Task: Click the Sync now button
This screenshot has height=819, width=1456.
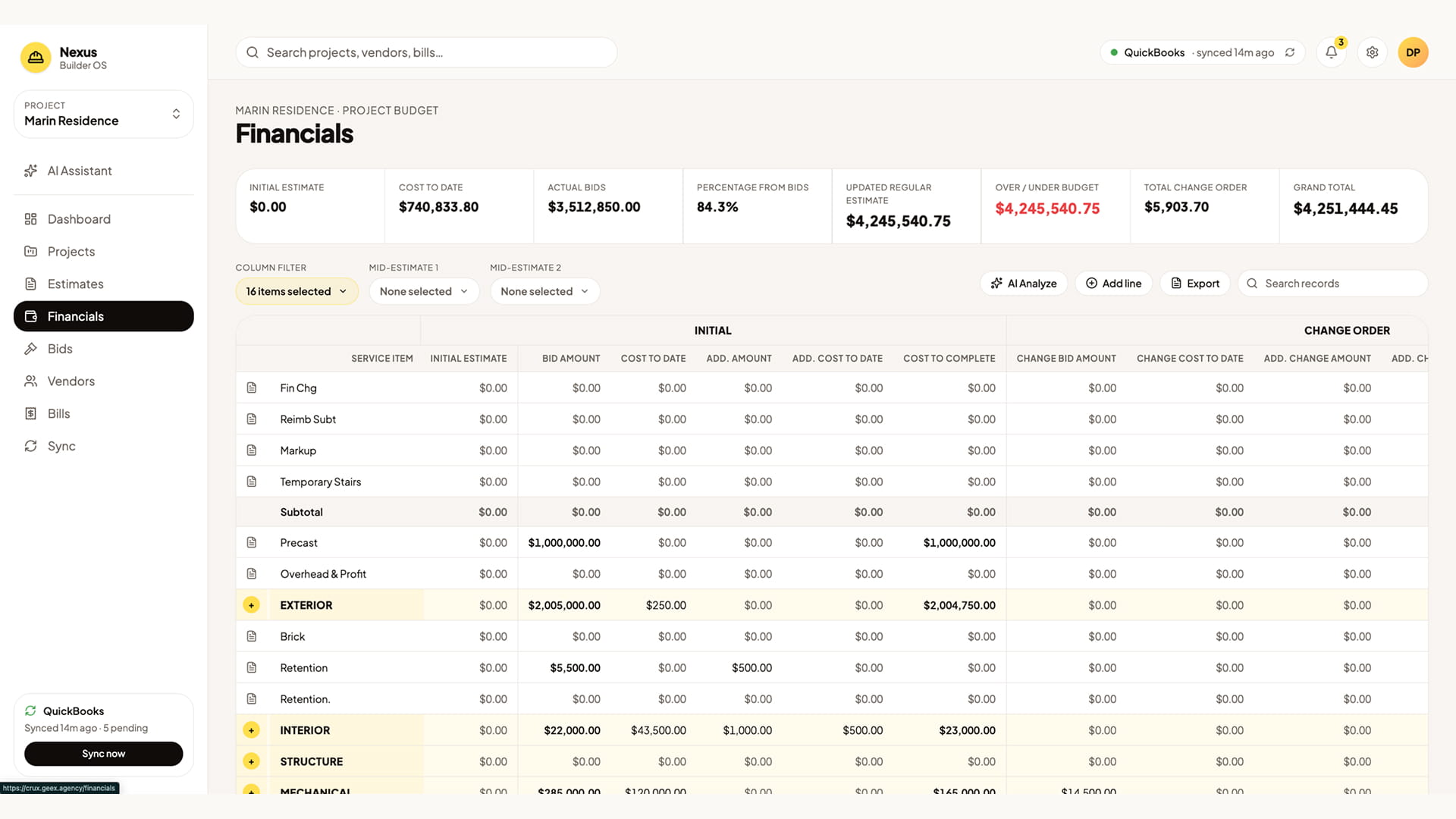Action: point(104,754)
